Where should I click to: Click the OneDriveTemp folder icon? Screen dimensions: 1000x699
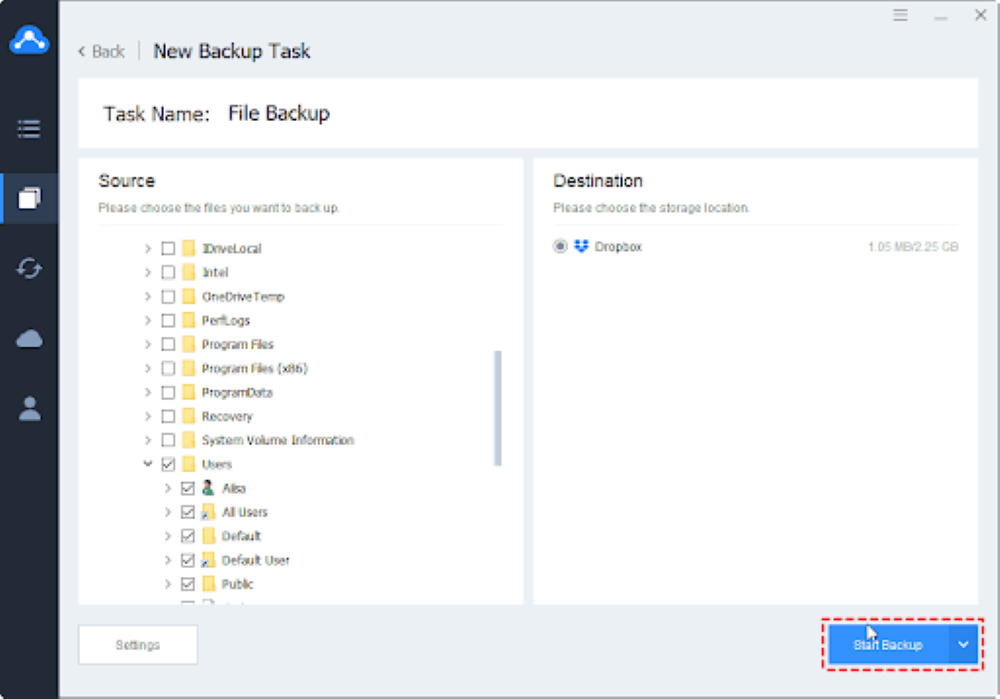[189, 297]
